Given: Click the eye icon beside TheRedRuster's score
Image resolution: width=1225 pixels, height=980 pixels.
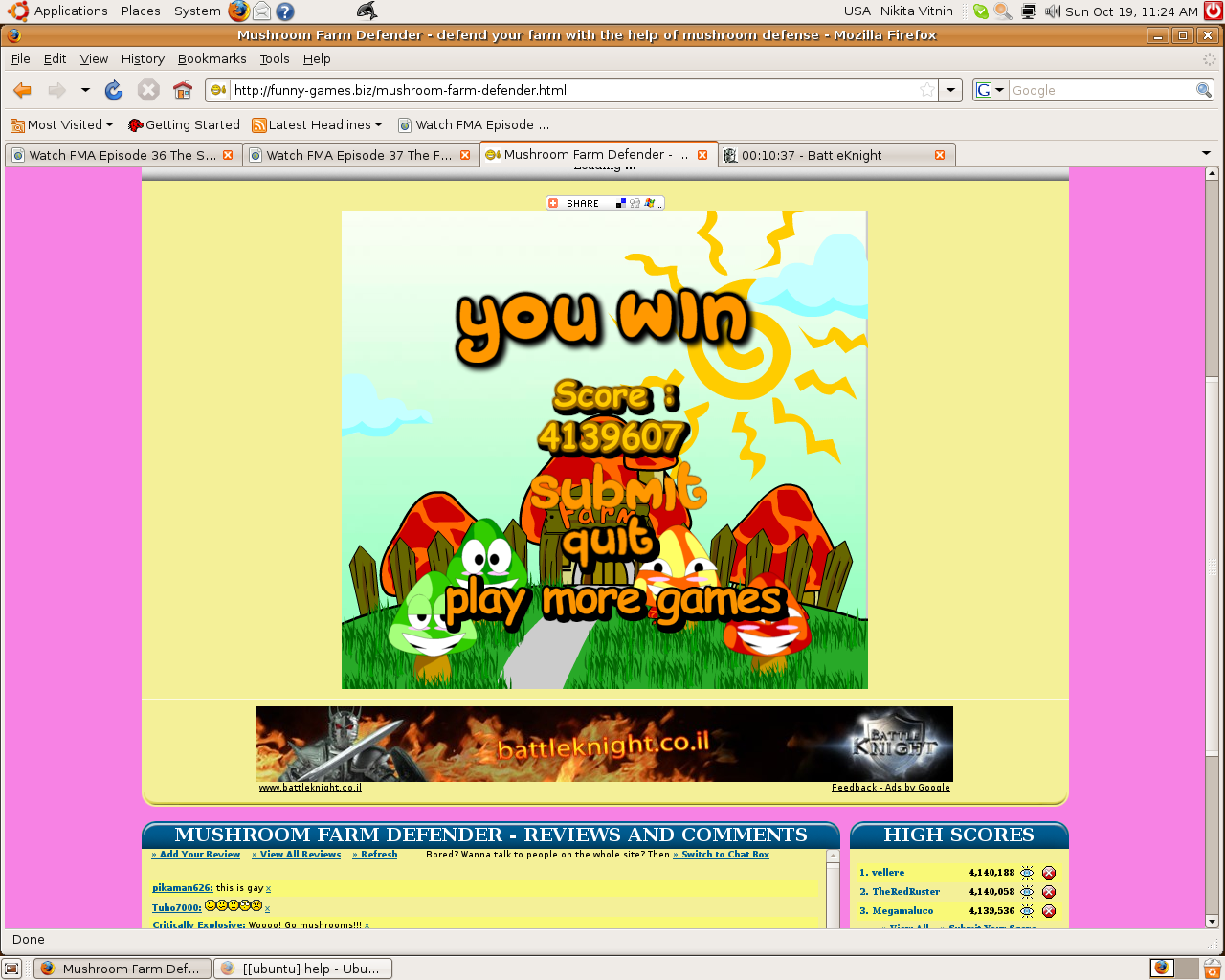Looking at the screenshot, I should (x=1027, y=892).
